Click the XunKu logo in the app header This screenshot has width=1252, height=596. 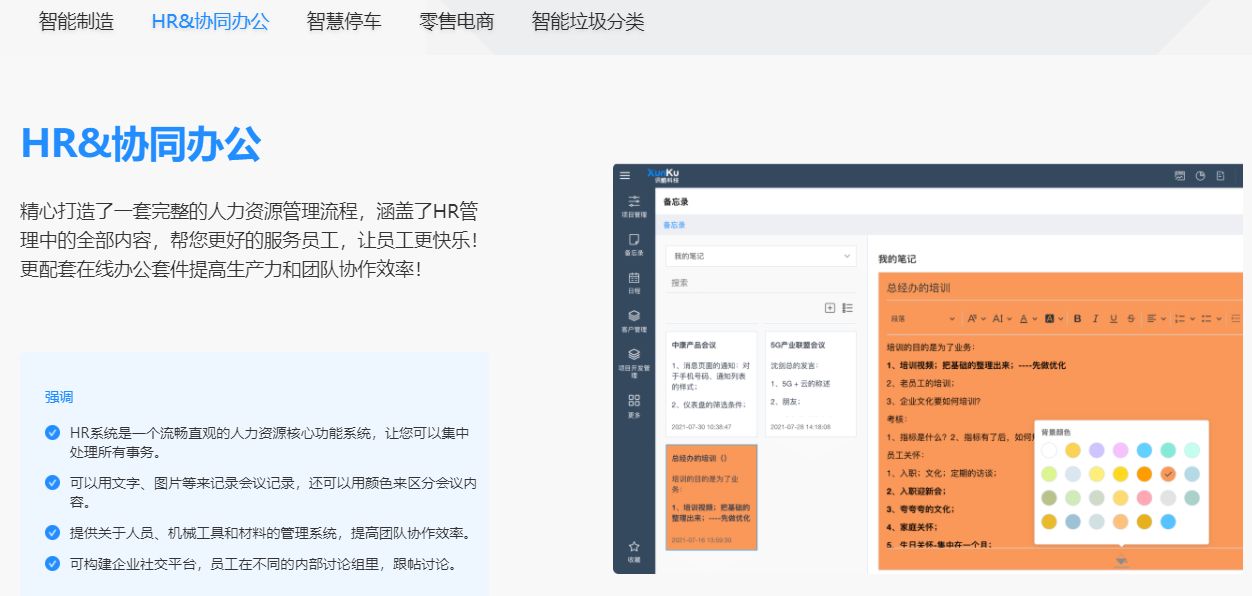663,174
